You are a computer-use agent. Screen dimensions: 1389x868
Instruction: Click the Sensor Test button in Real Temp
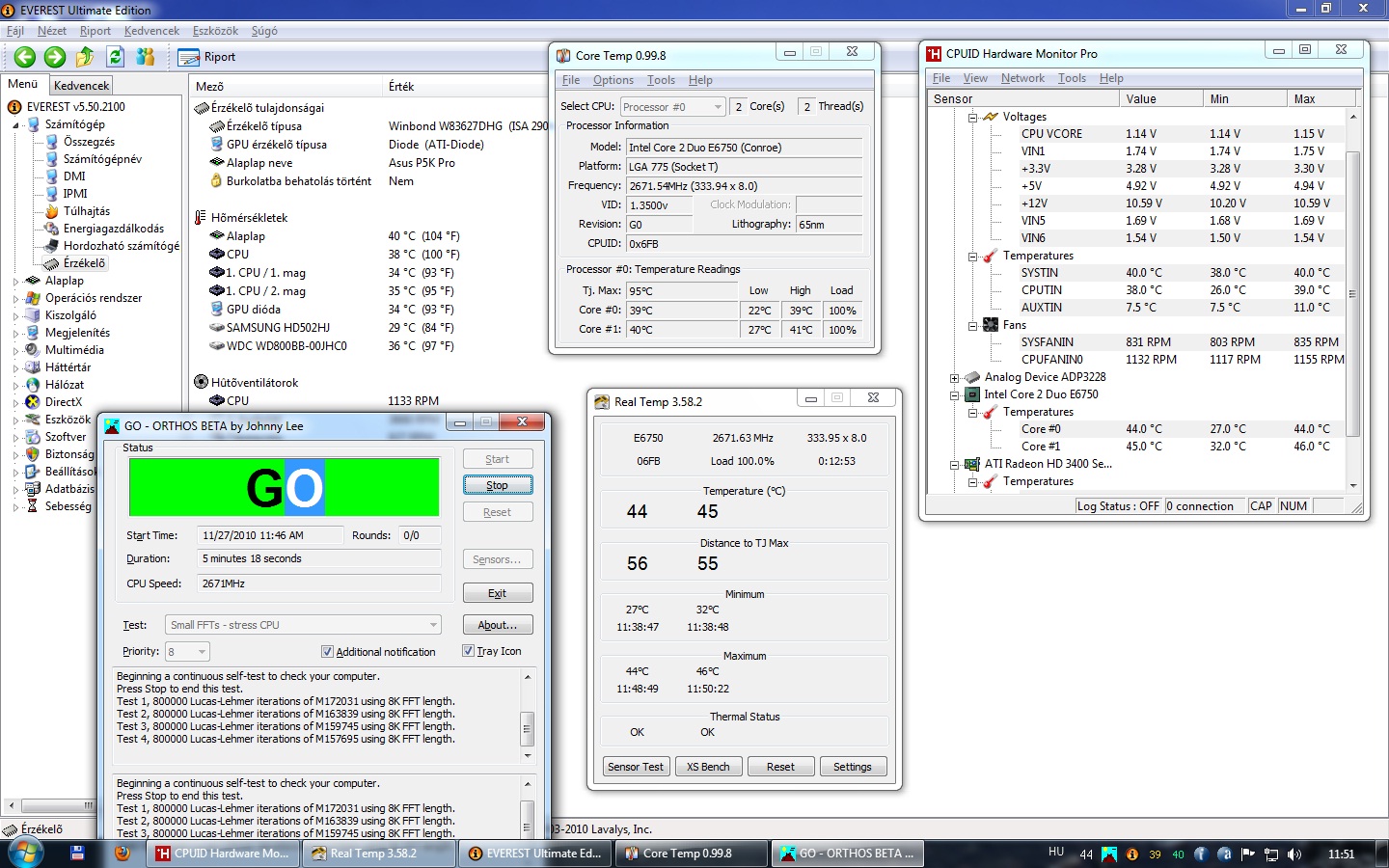pos(636,767)
